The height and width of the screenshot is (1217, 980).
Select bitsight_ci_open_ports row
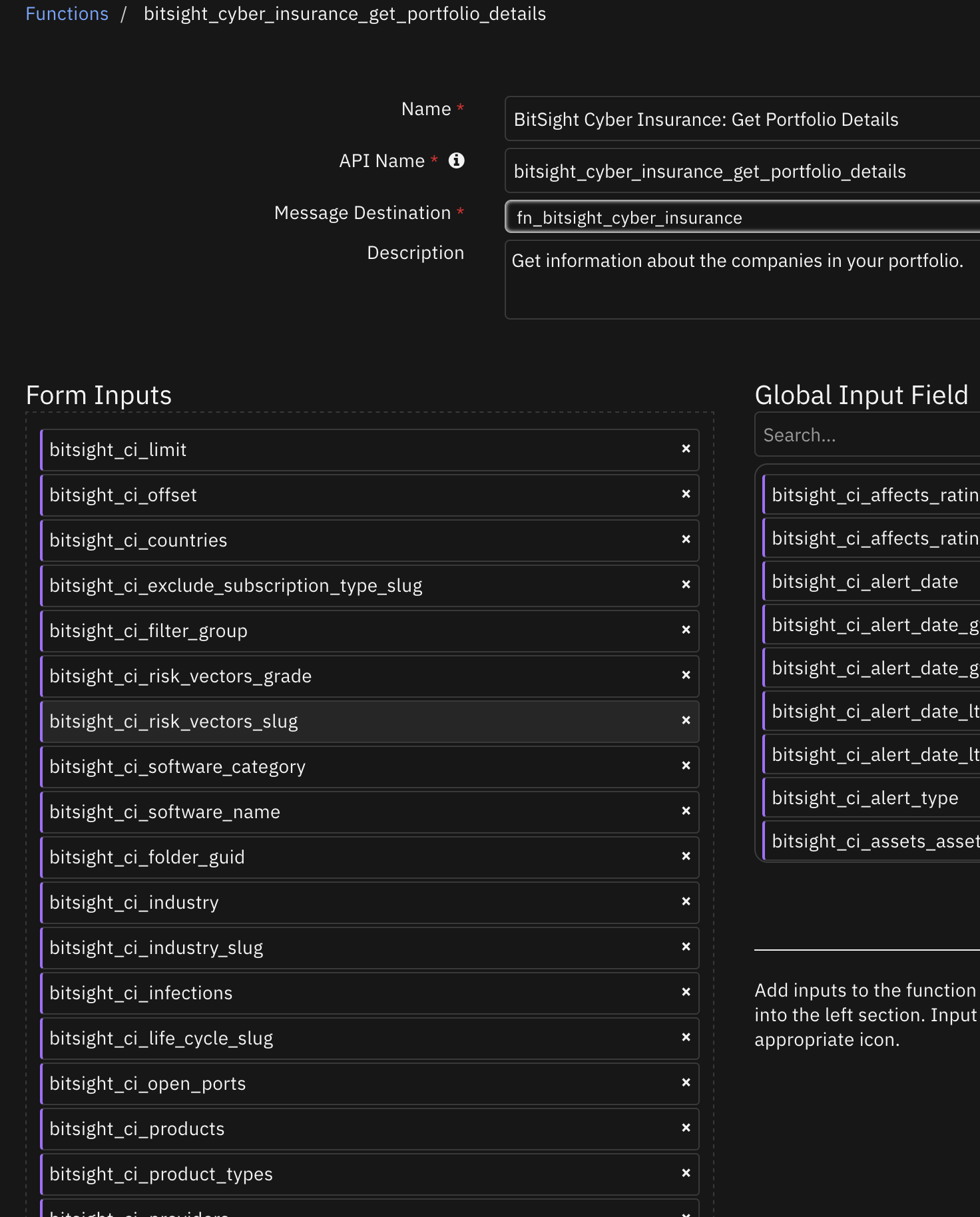(369, 1084)
